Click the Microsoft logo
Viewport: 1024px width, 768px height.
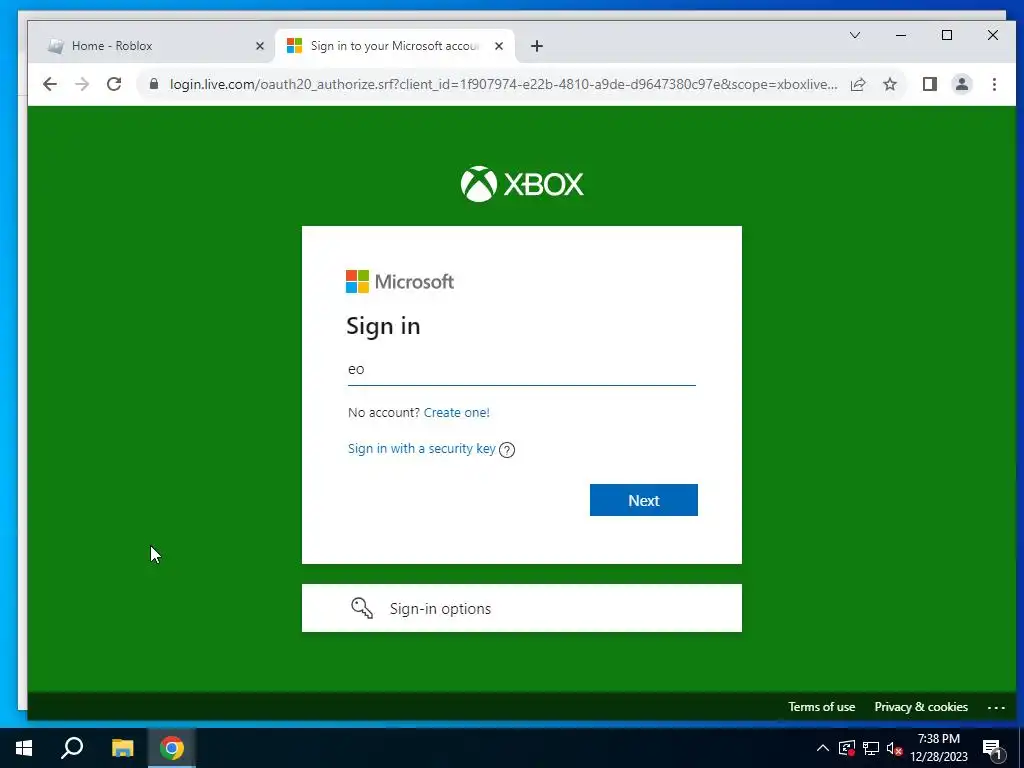click(x=400, y=281)
